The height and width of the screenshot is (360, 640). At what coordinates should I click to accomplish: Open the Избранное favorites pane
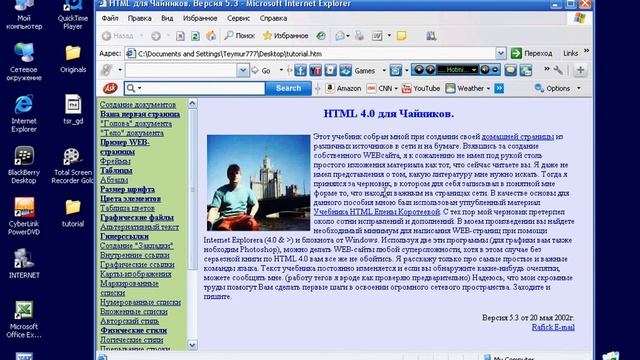click(x=286, y=36)
